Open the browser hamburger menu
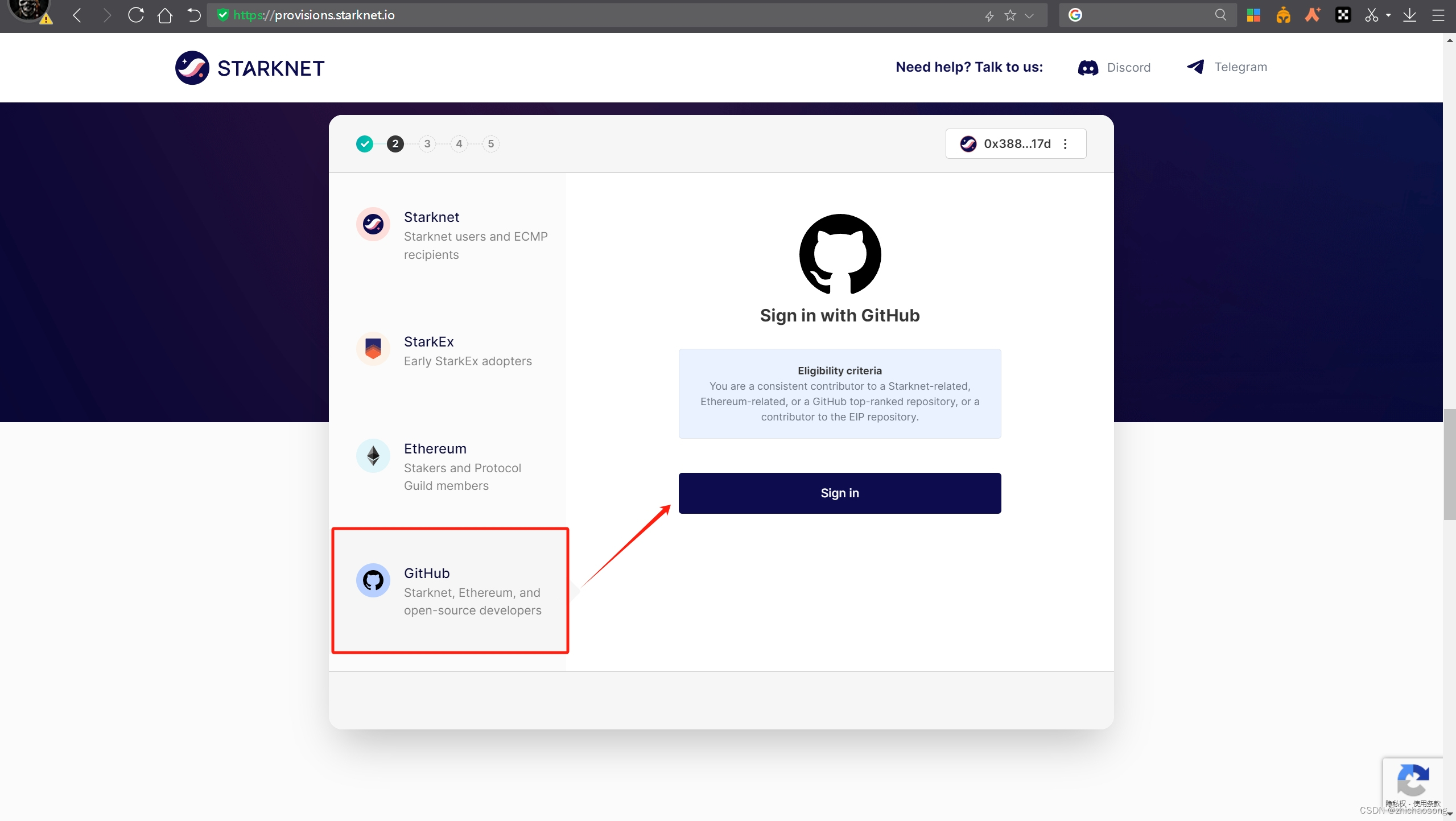 point(1438,15)
